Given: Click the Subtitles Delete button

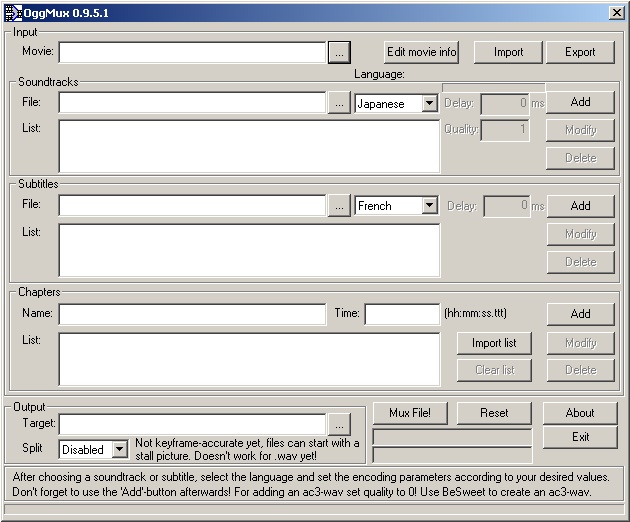Looking at the screenshot, I should [581, 262].
